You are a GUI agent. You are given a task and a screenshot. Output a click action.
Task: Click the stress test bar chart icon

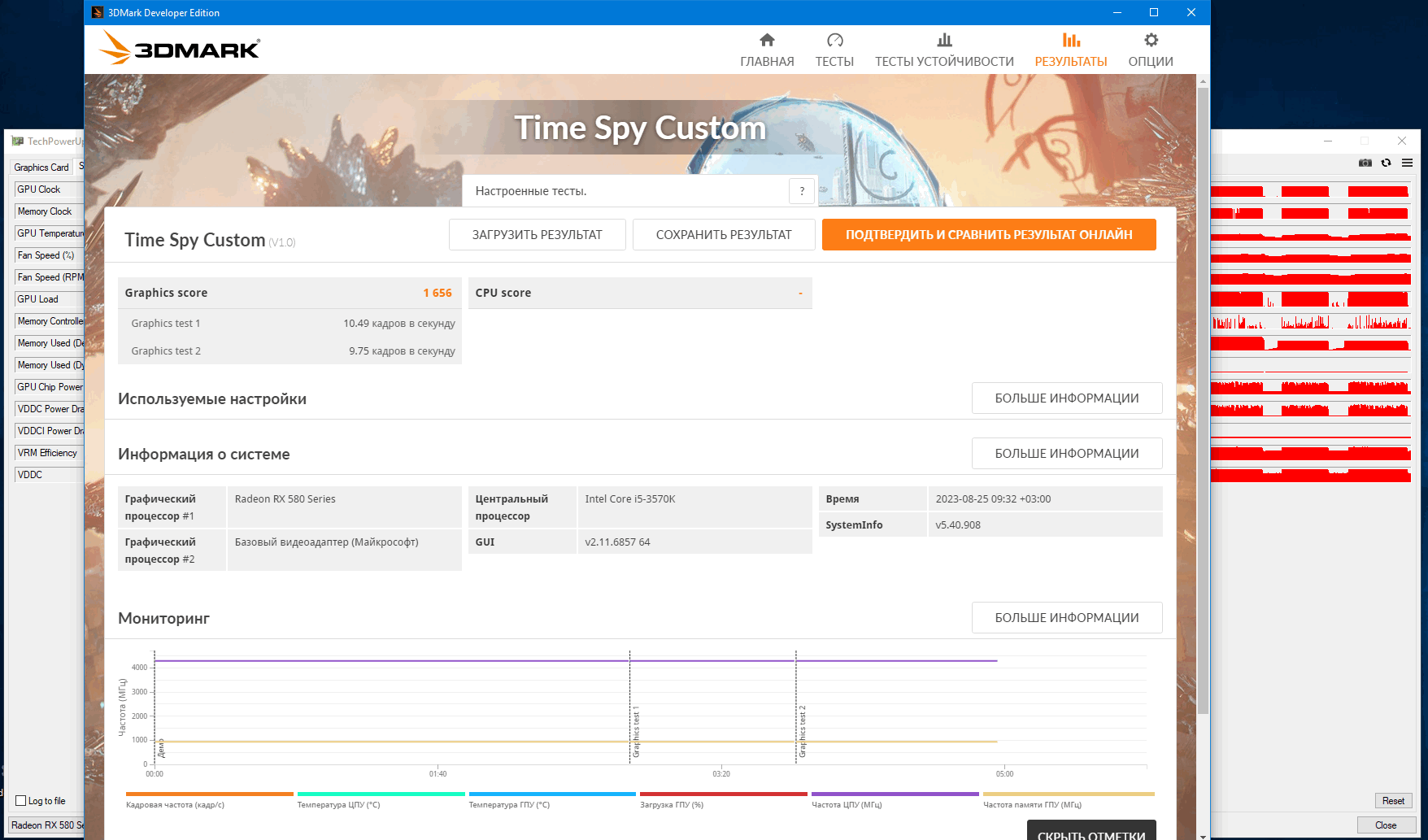[944, 40]
